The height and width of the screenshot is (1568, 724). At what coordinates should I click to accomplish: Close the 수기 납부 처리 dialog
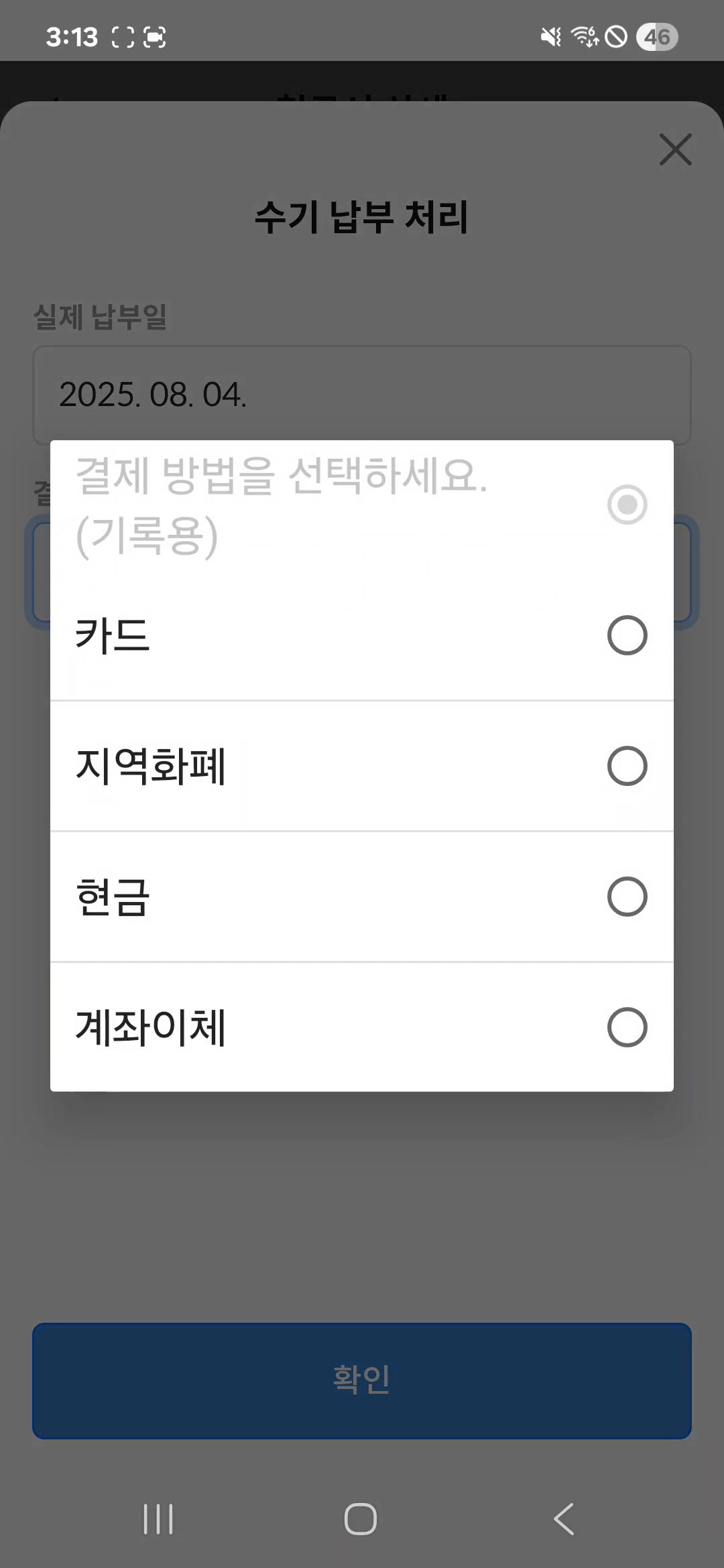click(x=675, y=149)
